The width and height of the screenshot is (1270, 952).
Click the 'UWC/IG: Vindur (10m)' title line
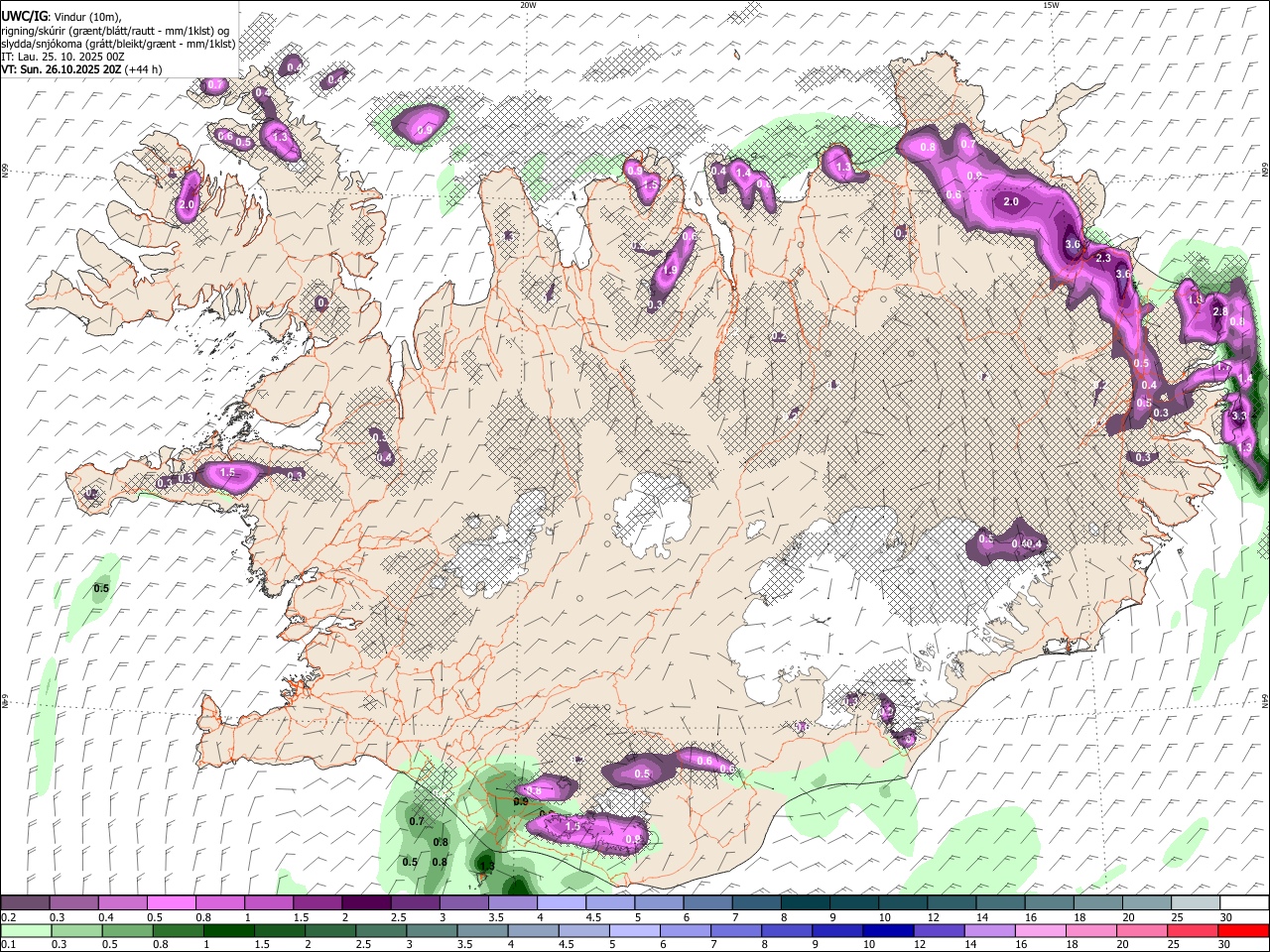62,17
